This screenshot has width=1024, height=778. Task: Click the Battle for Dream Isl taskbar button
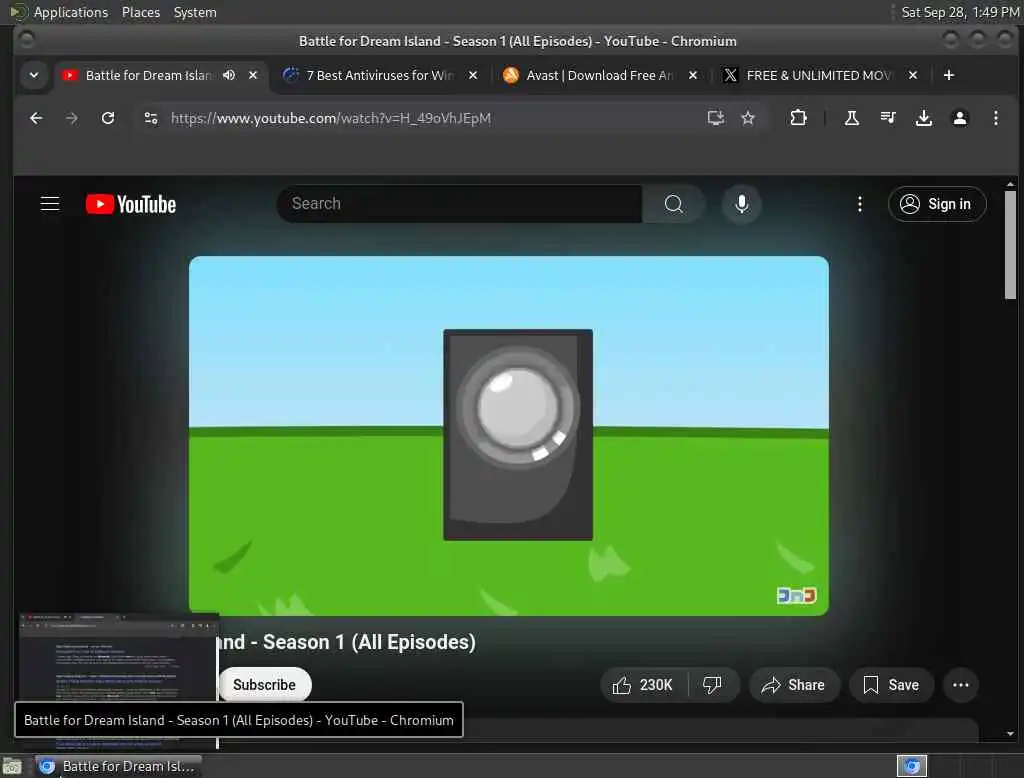pos(118,766)
